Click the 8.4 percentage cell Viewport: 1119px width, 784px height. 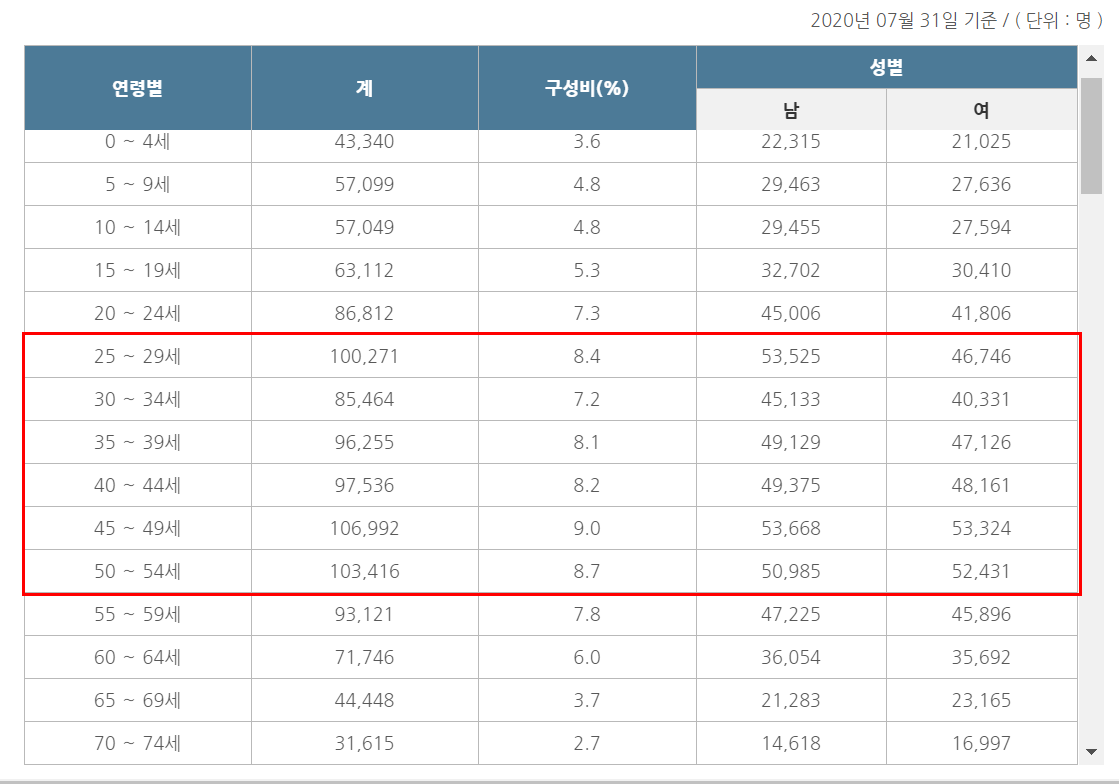[x=587, y=356]
